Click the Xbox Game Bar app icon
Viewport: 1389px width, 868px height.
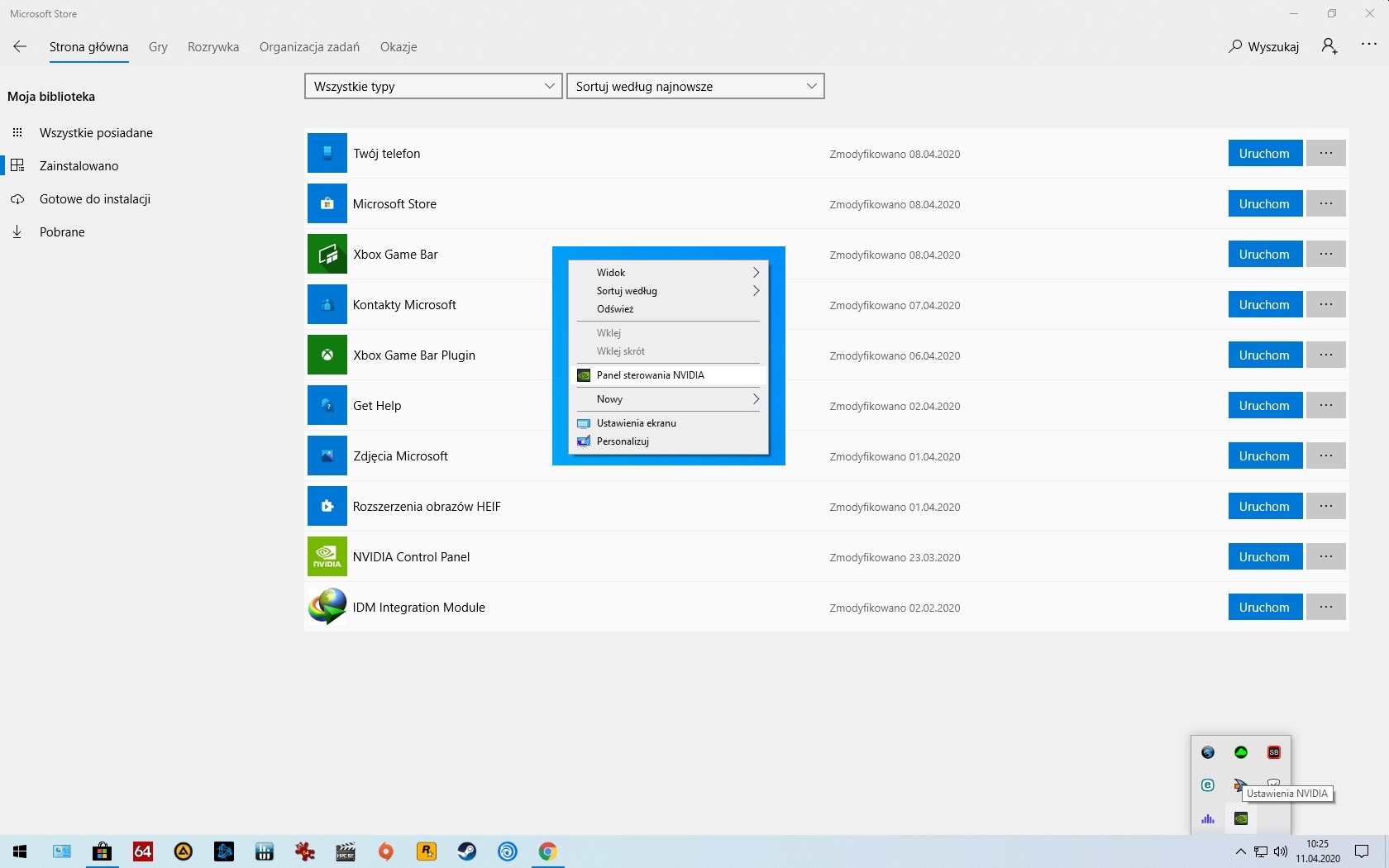tap(327, 254)
